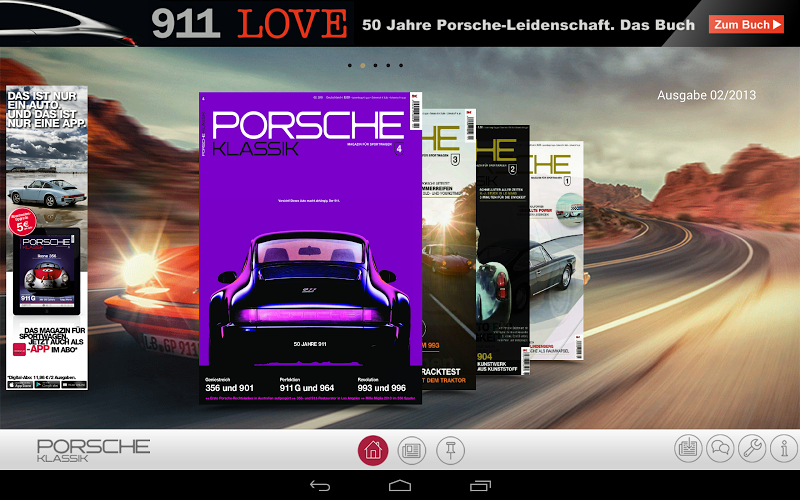
Task: Open the purple Porsche Klassik issue 4 cover
Action: (310, 248)
